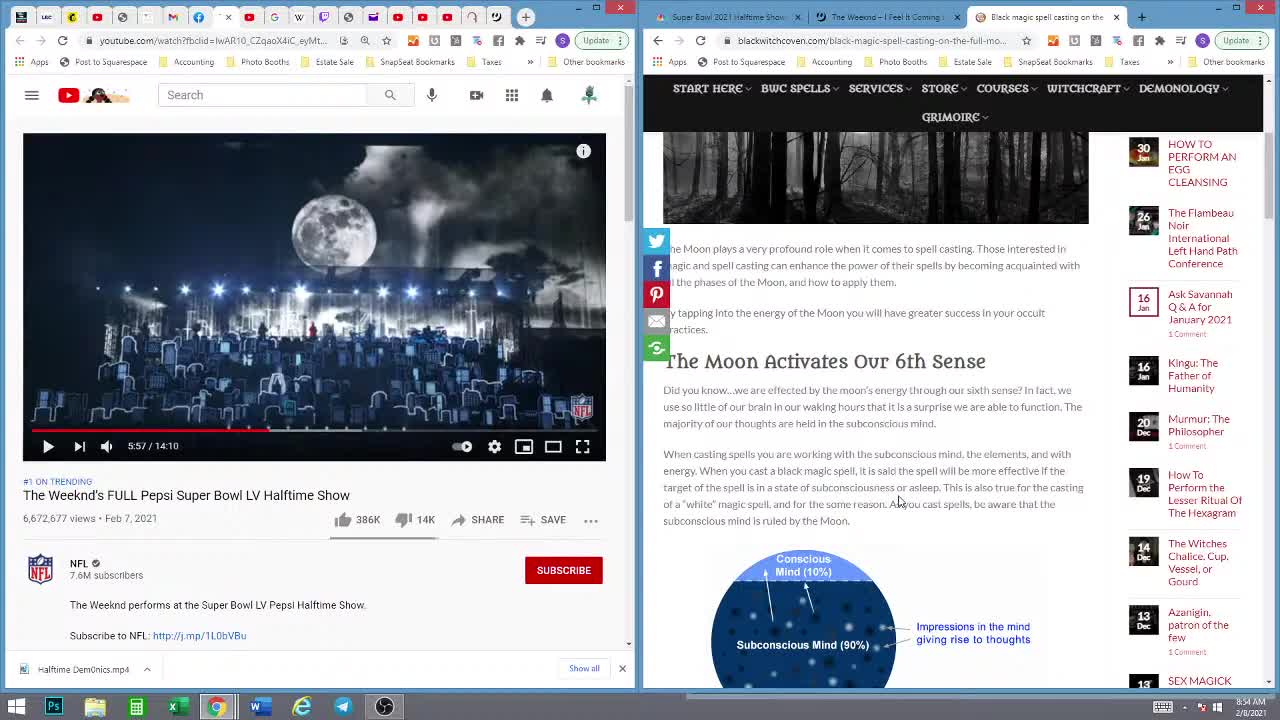The image size is (1280, 720).
Task: Open the http://j.mp/1L0bVBu link
Action: tap(199, 636)
